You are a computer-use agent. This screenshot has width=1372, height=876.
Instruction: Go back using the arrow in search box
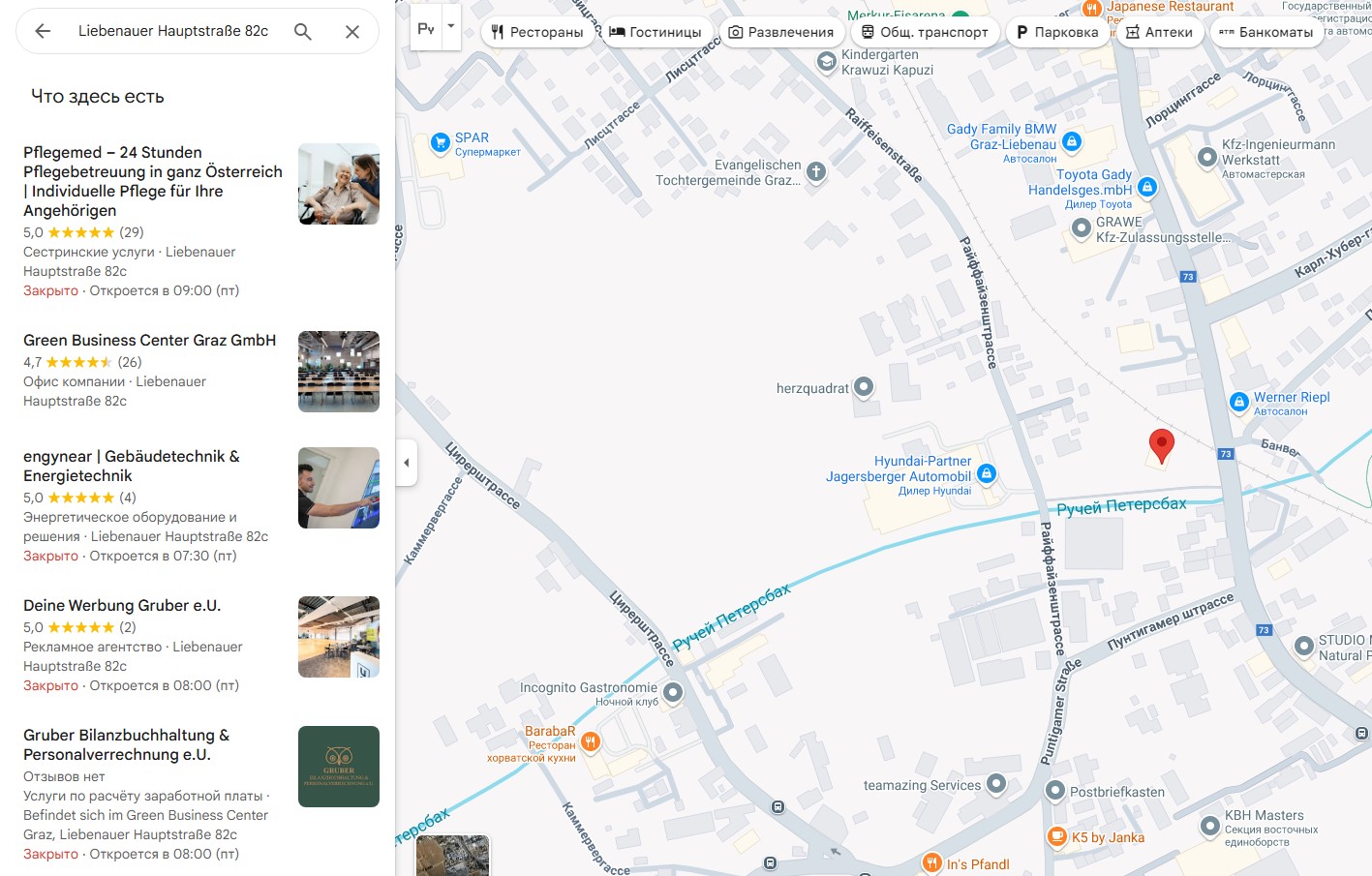43,31
